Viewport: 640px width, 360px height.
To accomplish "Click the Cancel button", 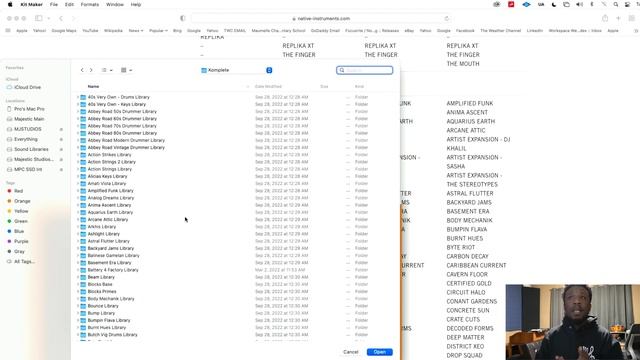I will click(x=351, y=352).
